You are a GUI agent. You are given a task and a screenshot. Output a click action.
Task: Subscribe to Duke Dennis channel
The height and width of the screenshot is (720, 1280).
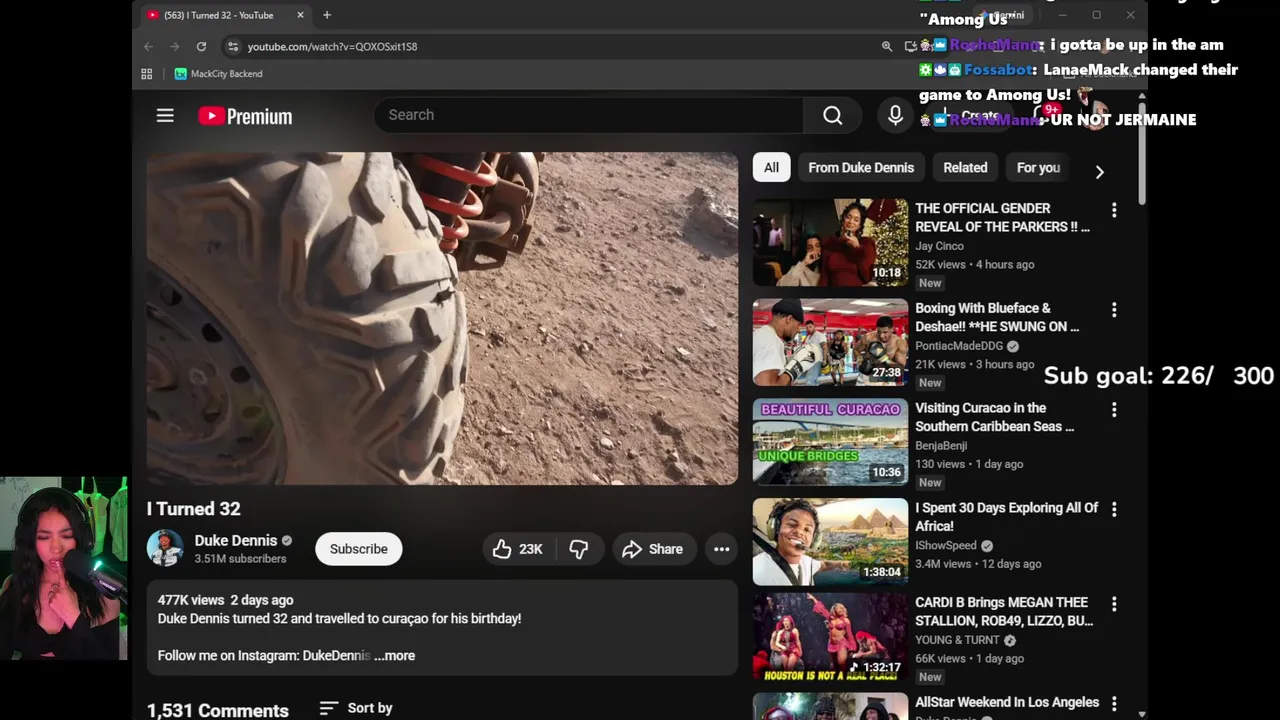[x=359, y=549]
